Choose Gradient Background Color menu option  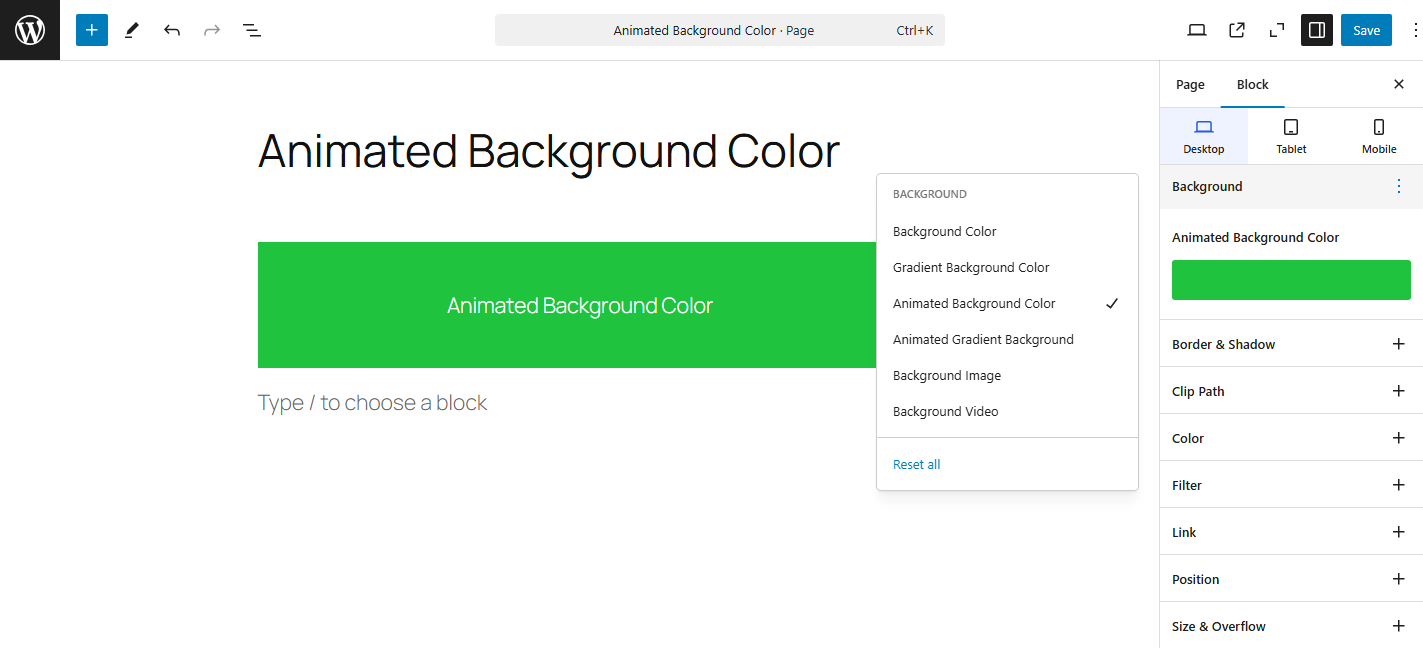(1007, 267)
